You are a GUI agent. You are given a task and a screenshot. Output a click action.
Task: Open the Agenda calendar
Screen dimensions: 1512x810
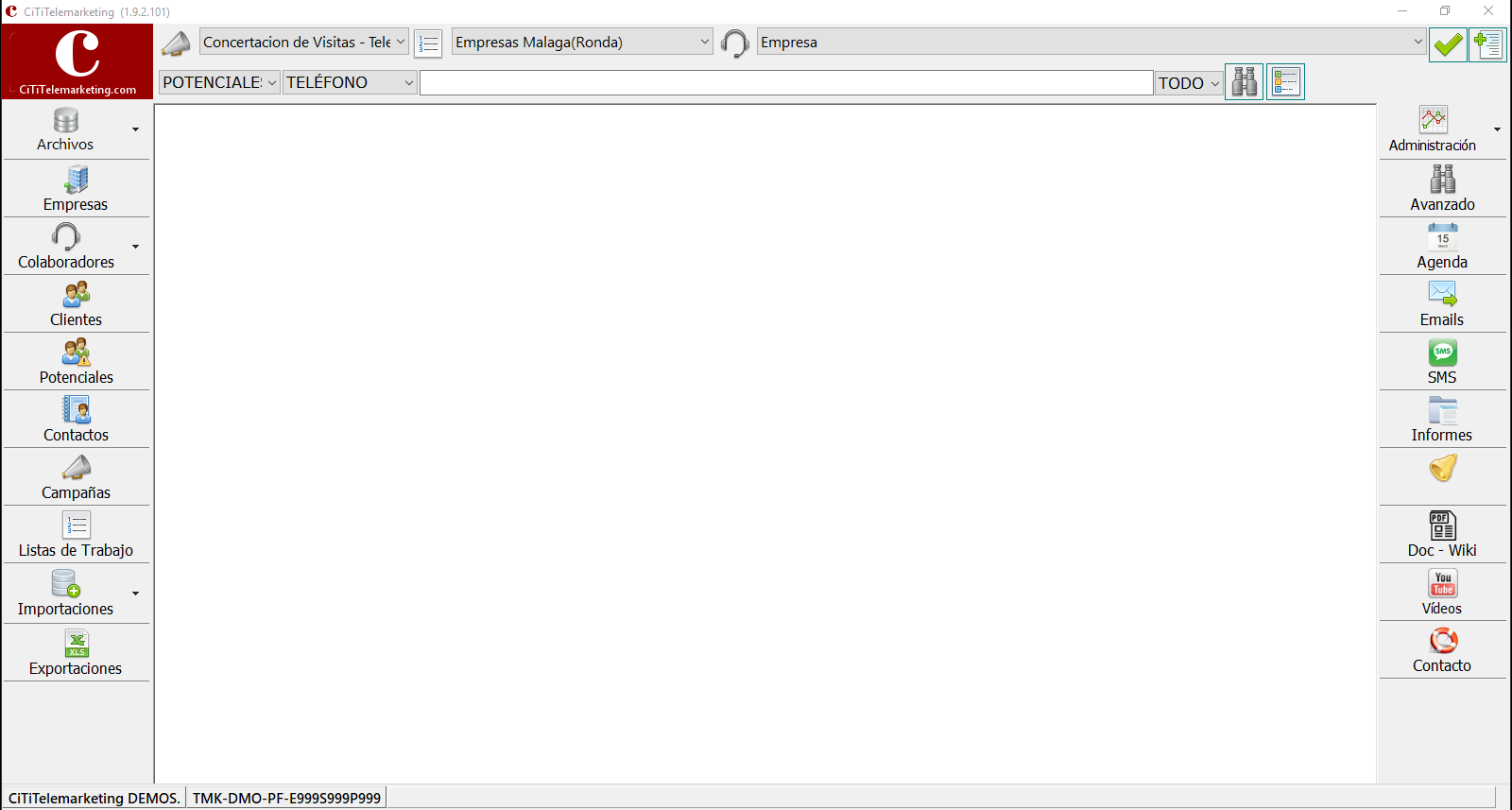click(x=1442, y=247)
